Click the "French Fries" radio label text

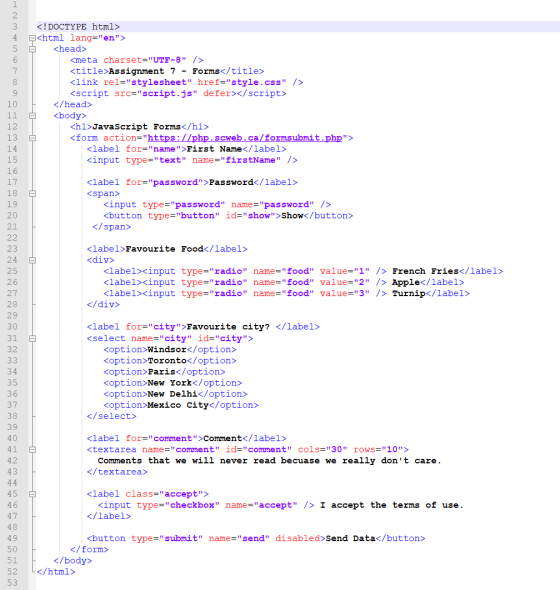click(425, 271)
